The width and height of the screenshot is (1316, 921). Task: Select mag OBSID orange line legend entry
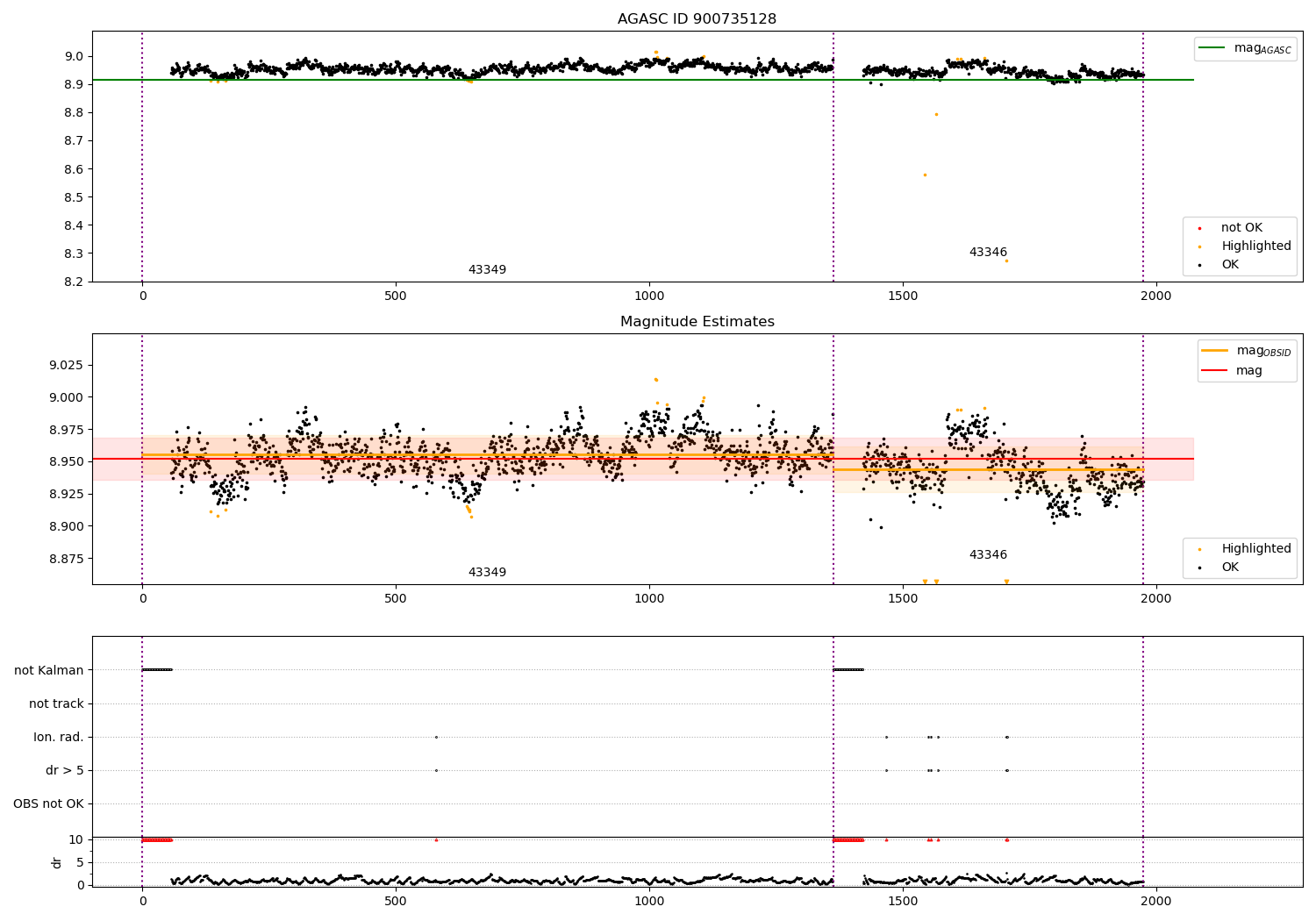pos(1247,351)
